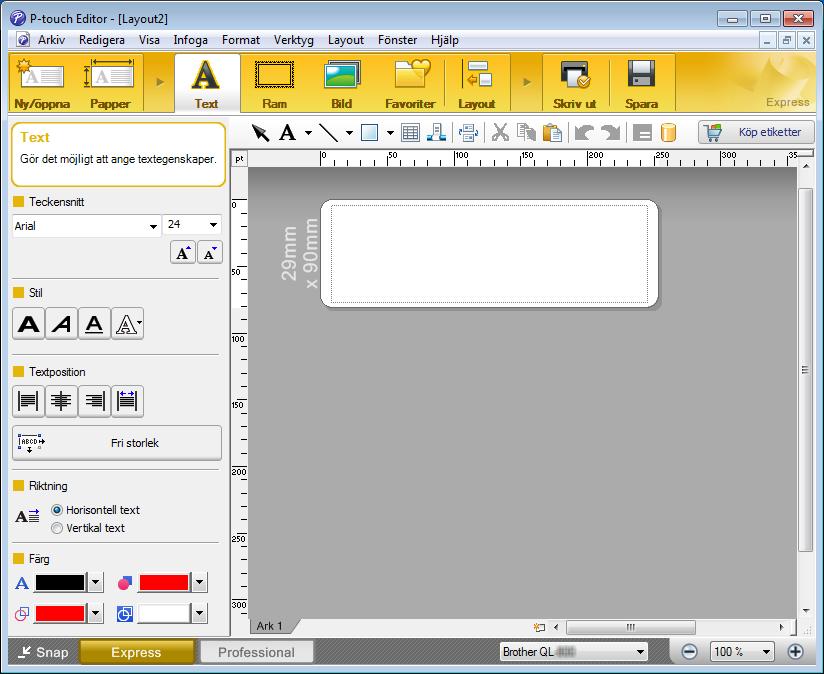Open the Verktyg menu
The height and width of the screenshot is (674, 824).
293,40
